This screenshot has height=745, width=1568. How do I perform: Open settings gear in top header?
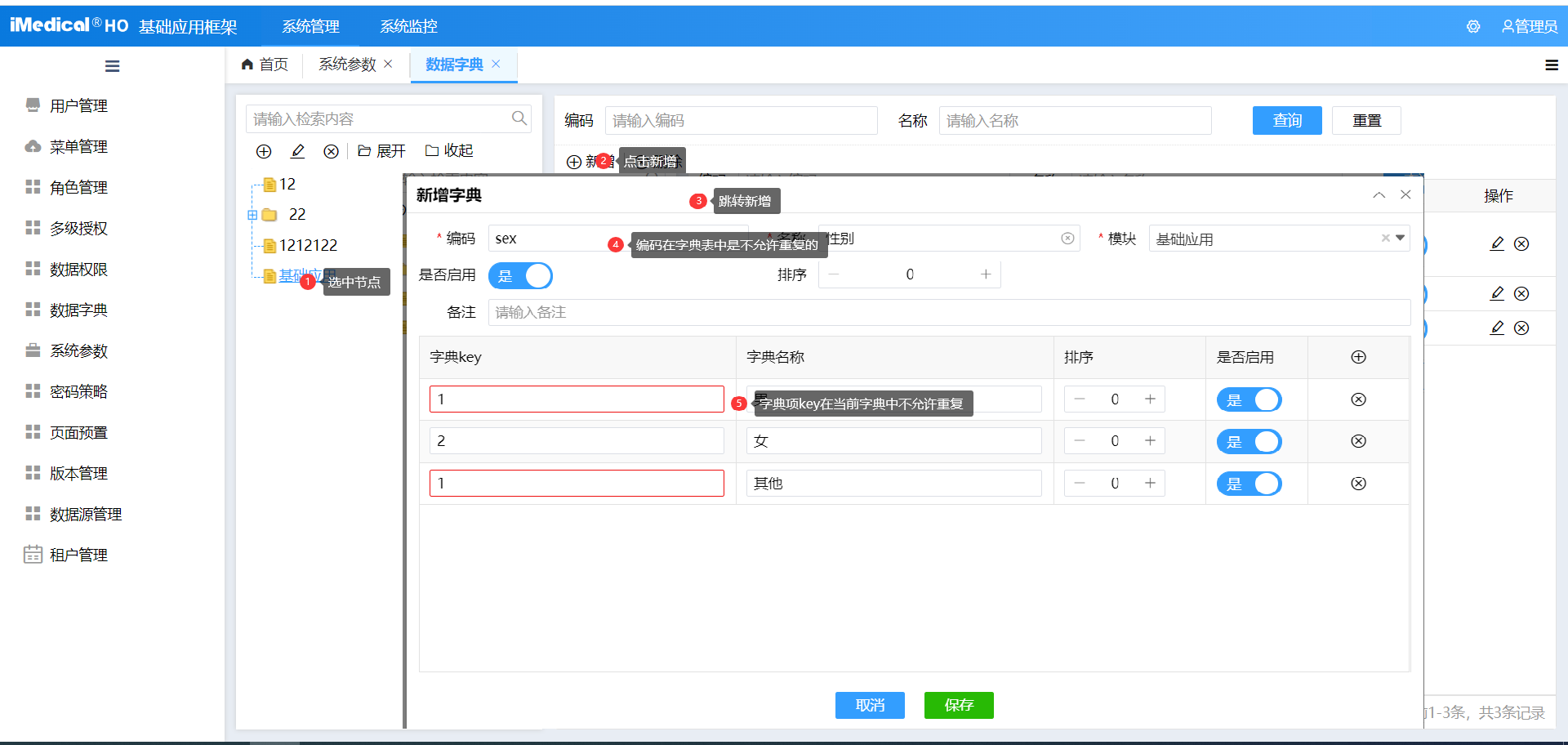1473,26
